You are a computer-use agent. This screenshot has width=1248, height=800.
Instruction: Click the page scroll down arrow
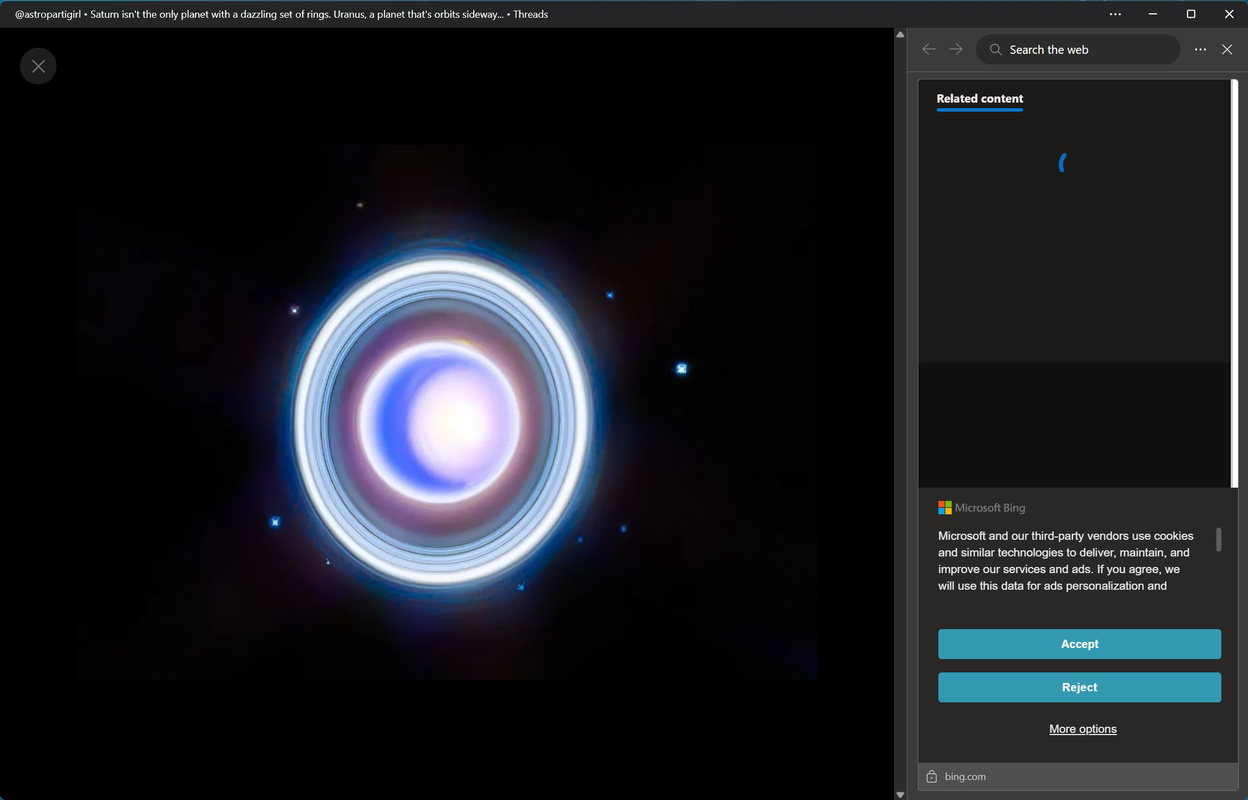(x=899, y=794)
